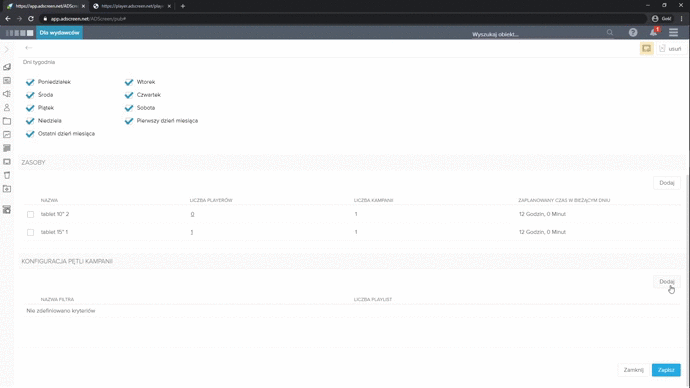690x388 pixels.
Task: Uncheck Poniedziałek checkbox
Action: pos(30,82)
